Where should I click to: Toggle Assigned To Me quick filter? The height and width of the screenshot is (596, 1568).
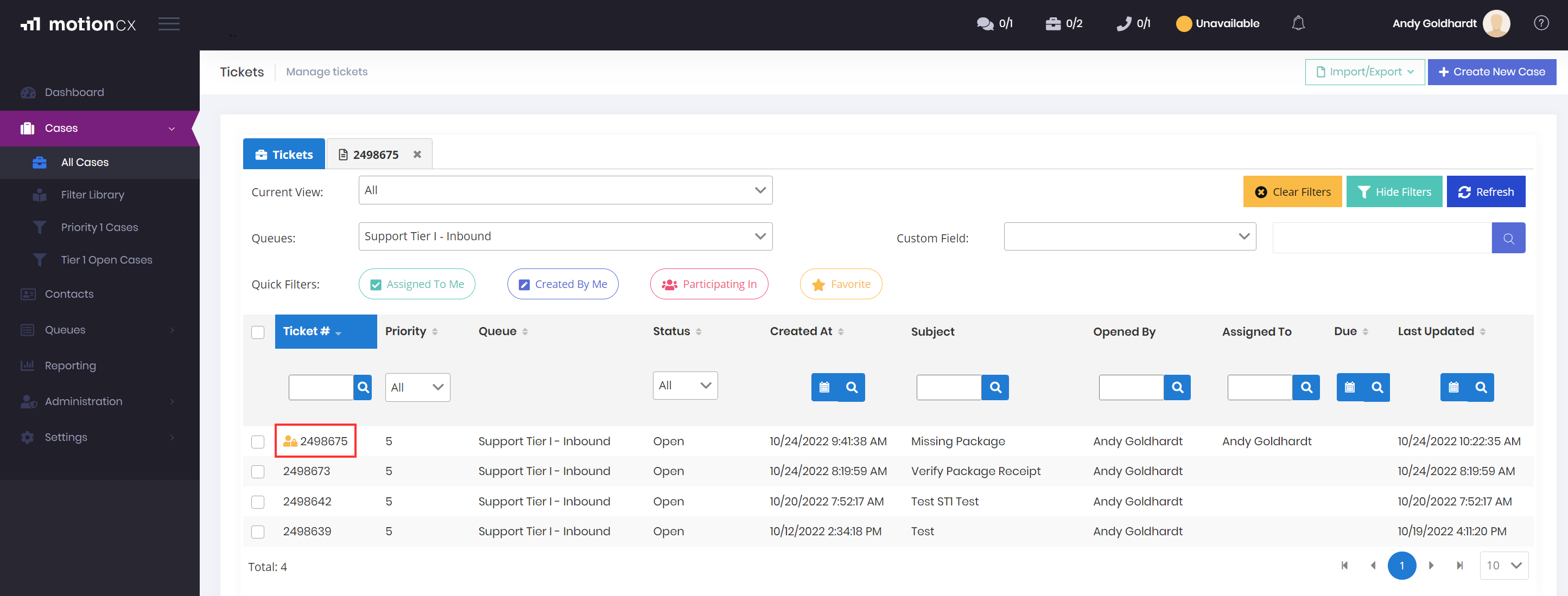(x=417, y=284)
